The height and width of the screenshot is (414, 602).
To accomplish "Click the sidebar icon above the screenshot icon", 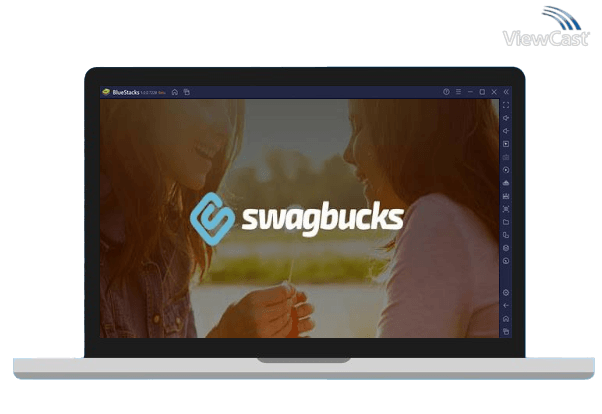I will 506,196.
